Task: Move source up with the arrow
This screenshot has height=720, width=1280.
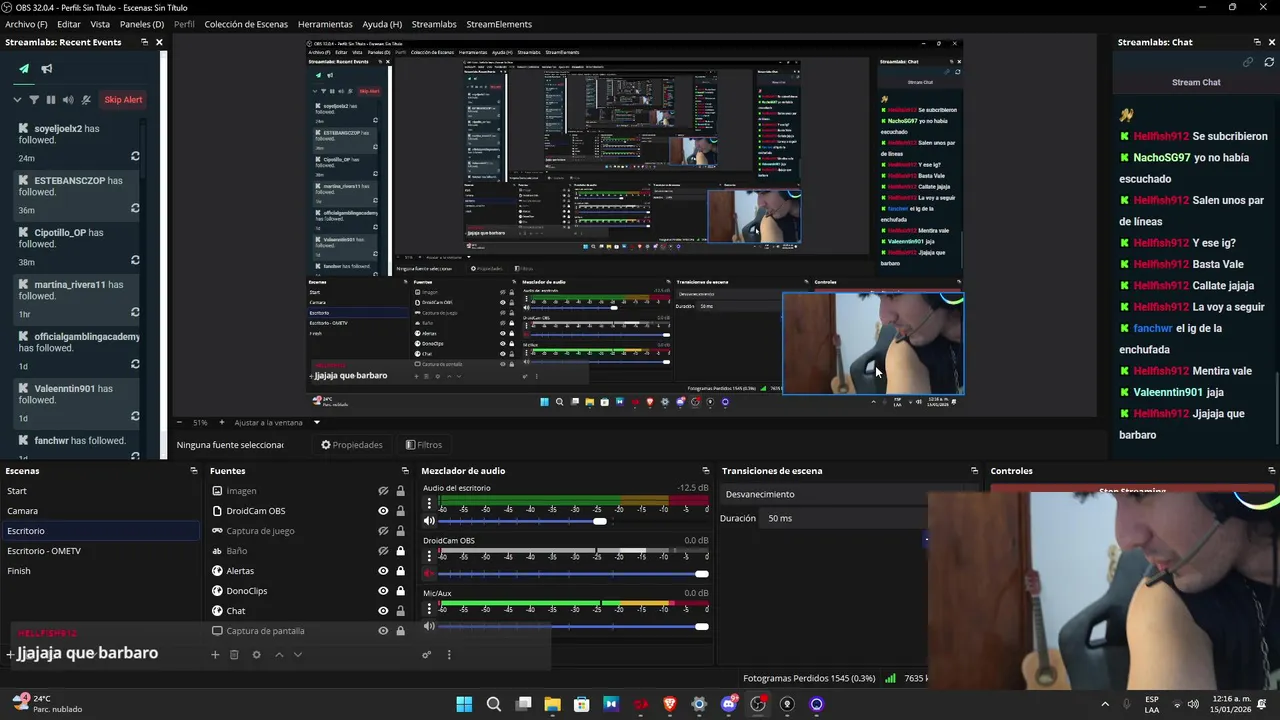Action: tap(279, 655)
